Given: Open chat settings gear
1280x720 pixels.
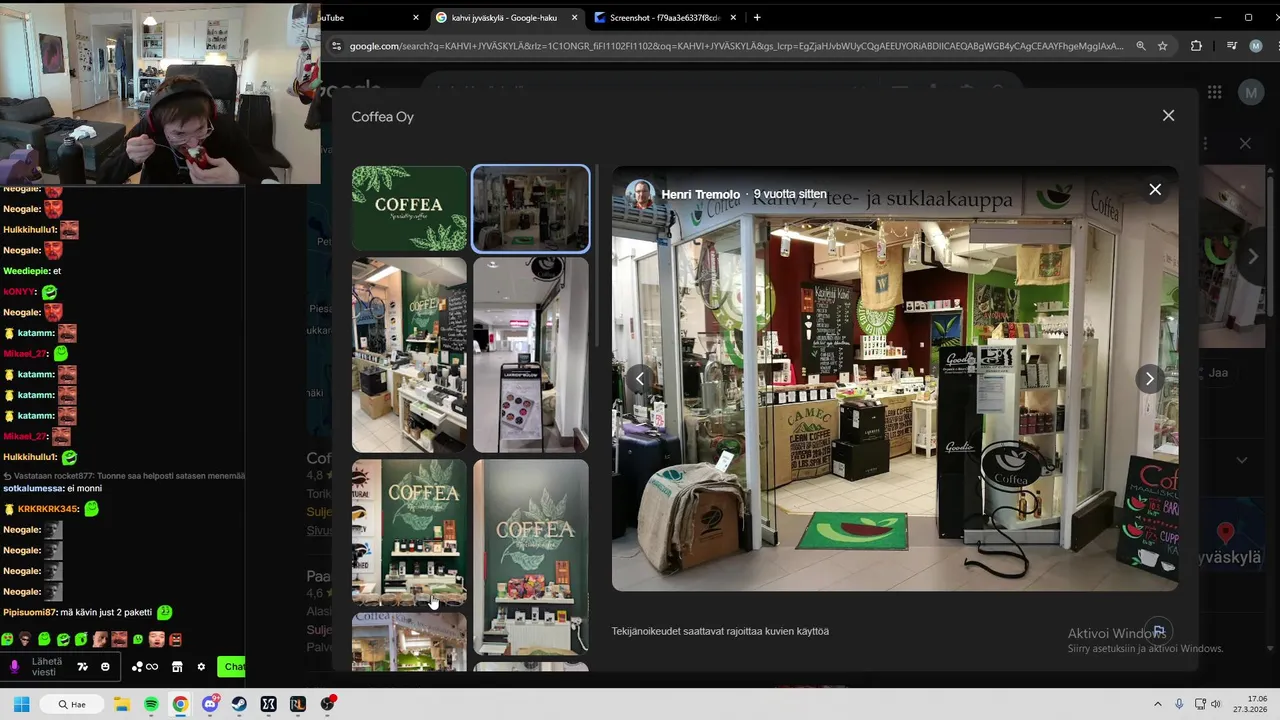Looking at the screenshot, I should 201,667.
